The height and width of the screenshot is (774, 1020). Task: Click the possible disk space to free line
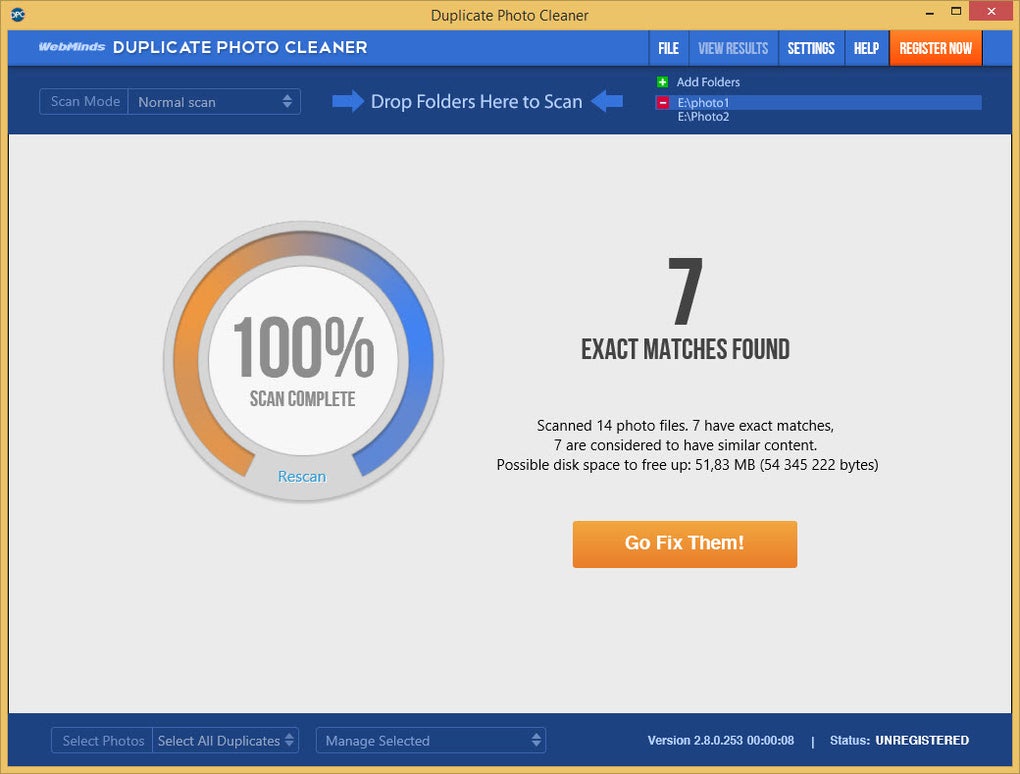click(687, 465)
